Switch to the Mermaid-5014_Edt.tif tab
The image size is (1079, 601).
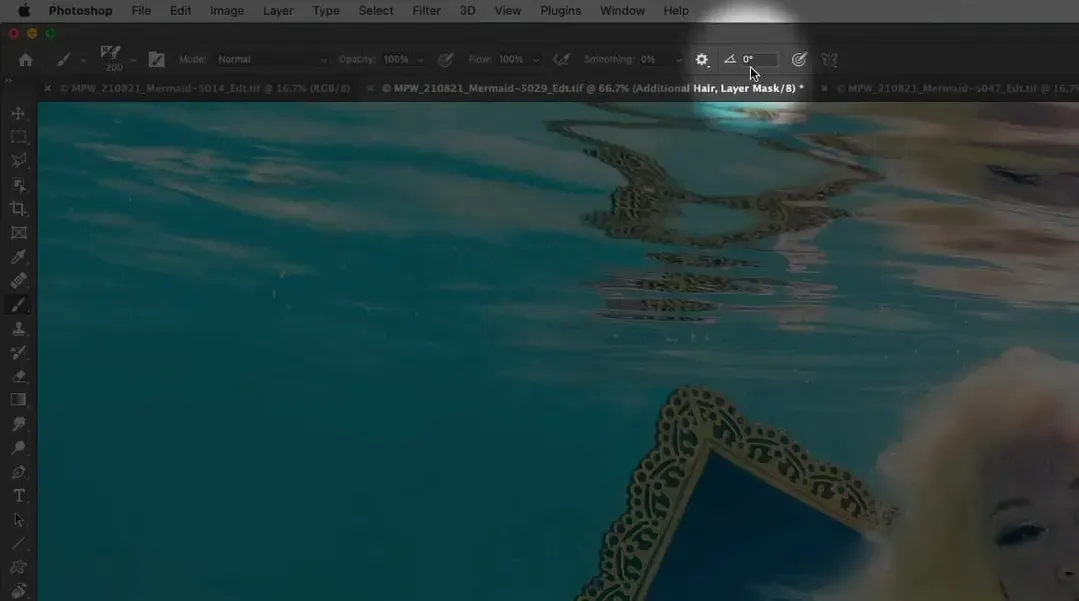[x=204, y=89]
